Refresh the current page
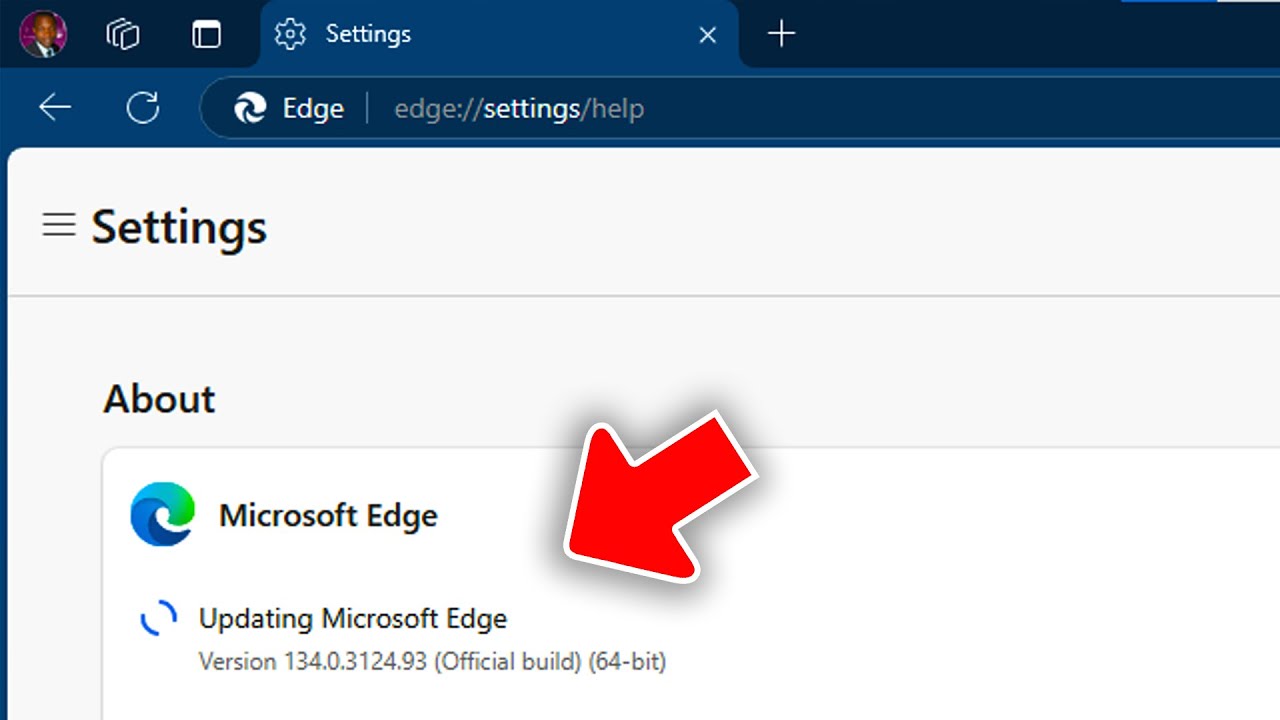The image size is (1280, 720). point(143,108)
